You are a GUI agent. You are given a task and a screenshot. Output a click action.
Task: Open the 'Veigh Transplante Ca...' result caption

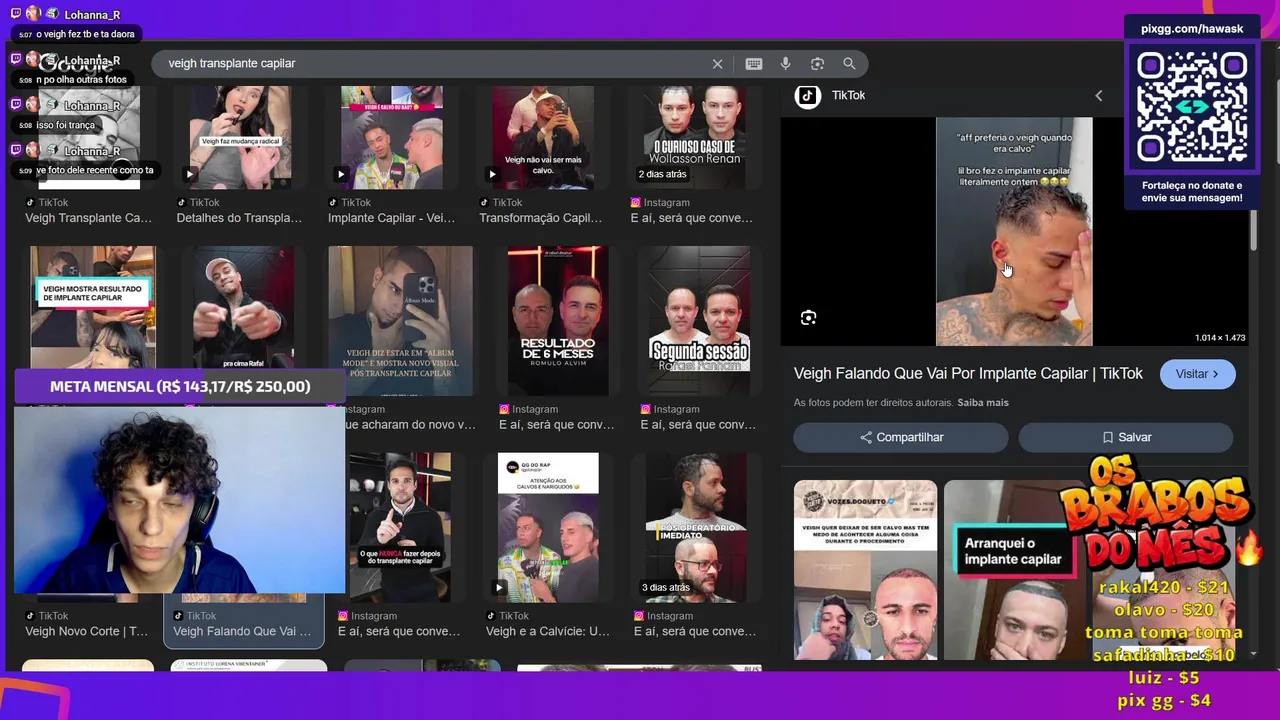click(88, 218)
